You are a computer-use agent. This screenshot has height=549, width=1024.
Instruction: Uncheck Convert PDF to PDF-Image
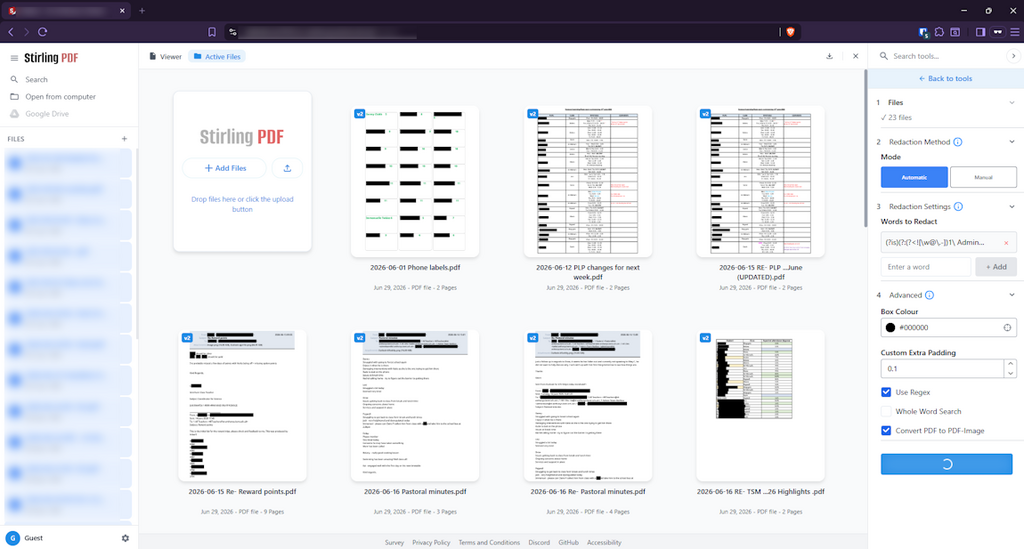[886, 431]
